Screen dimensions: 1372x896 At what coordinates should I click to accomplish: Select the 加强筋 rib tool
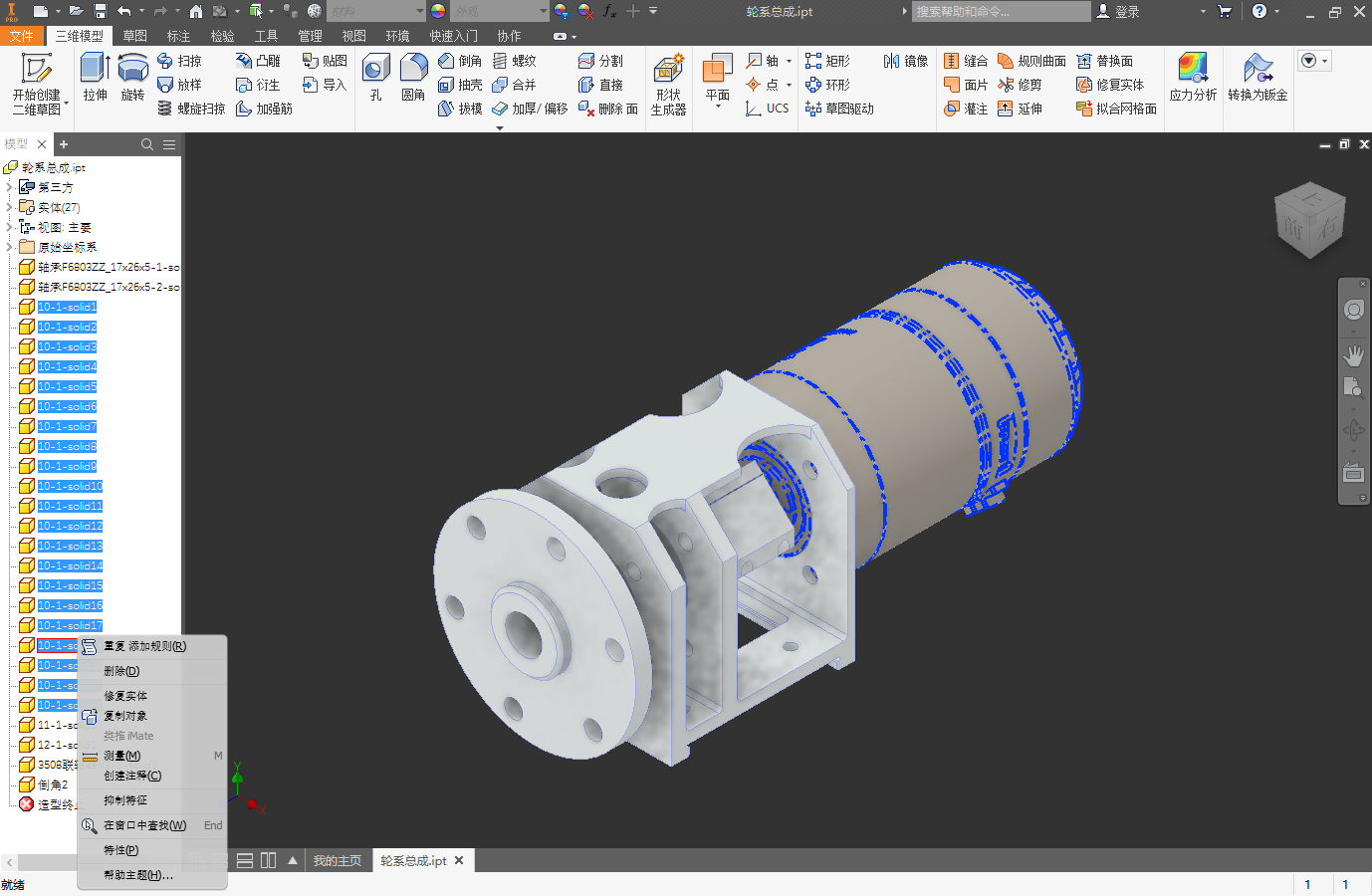pos(265,109)
